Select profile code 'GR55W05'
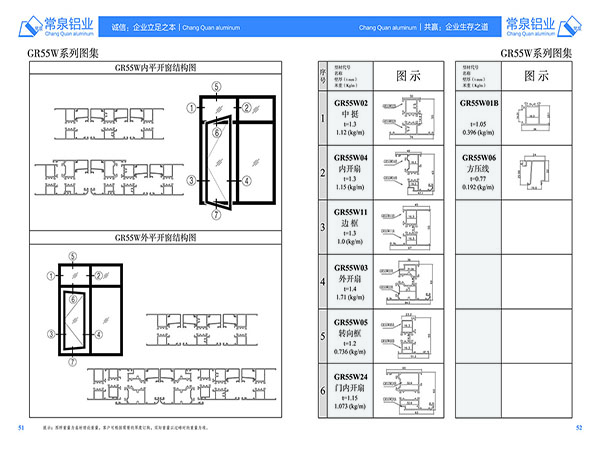Image resolution: width=600 pixels, height=450 pixels. click(x=351, y=322)
